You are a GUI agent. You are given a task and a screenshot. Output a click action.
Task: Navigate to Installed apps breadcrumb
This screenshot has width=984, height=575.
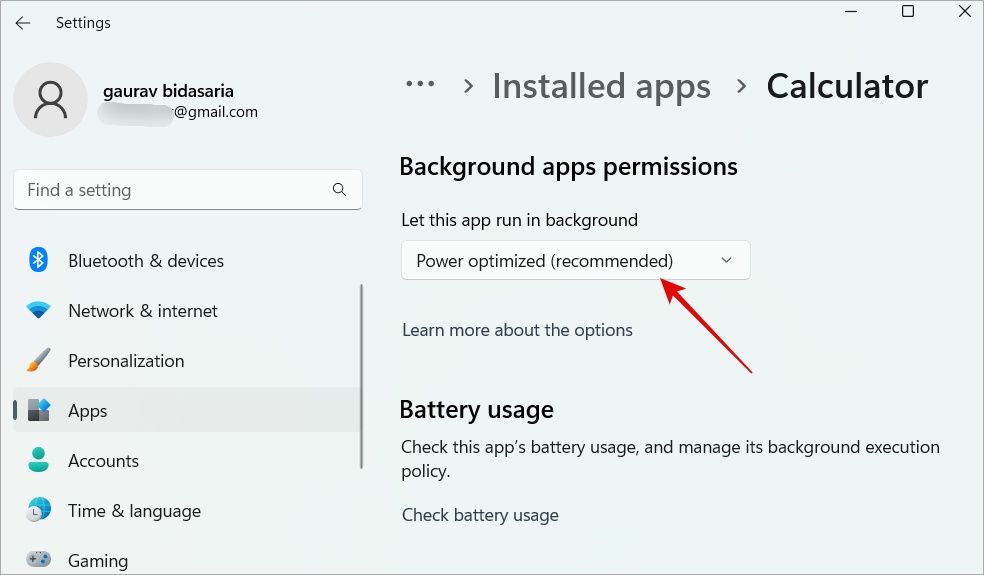coord(601,86)
